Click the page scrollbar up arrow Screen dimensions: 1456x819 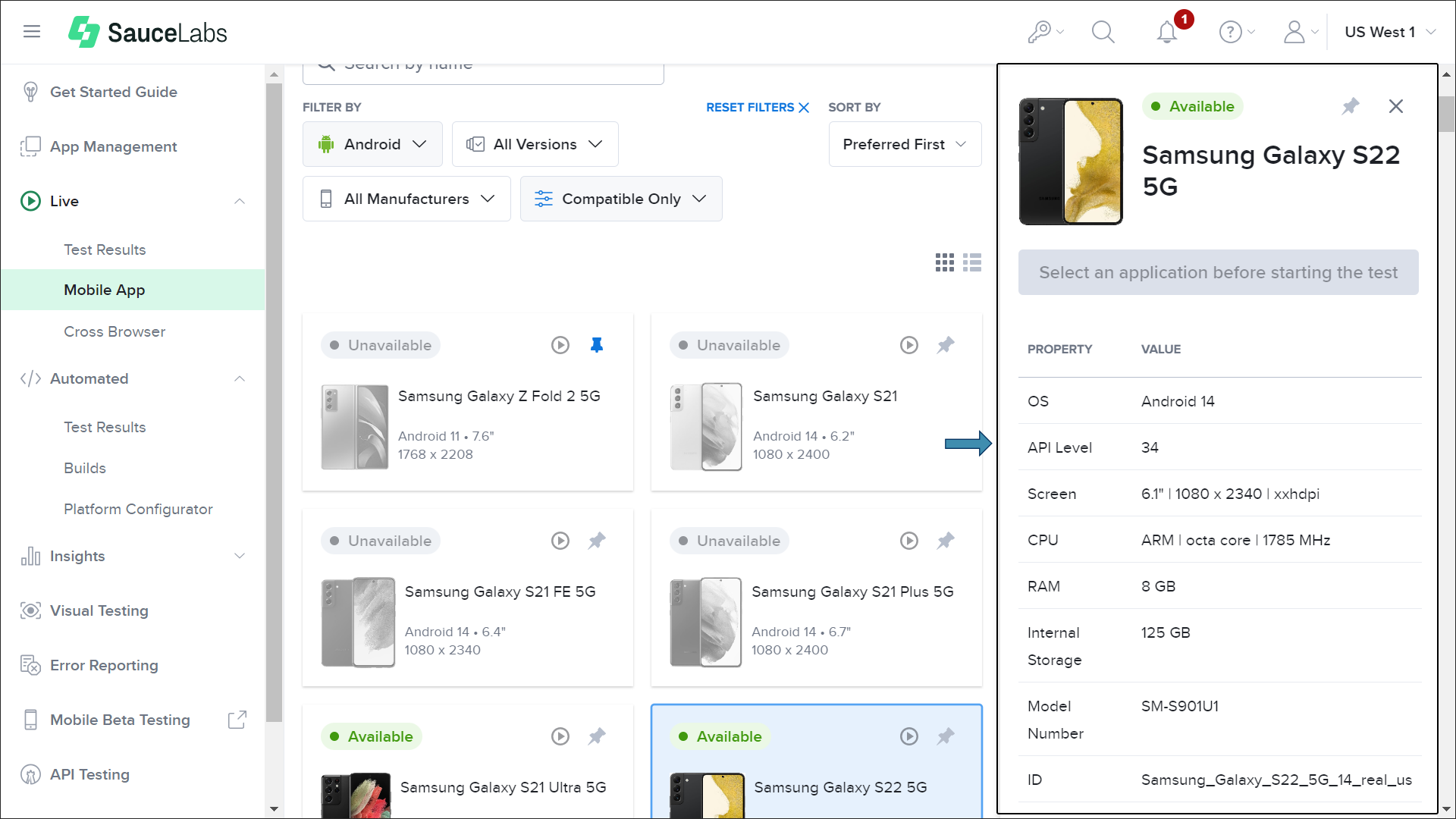1446,74
